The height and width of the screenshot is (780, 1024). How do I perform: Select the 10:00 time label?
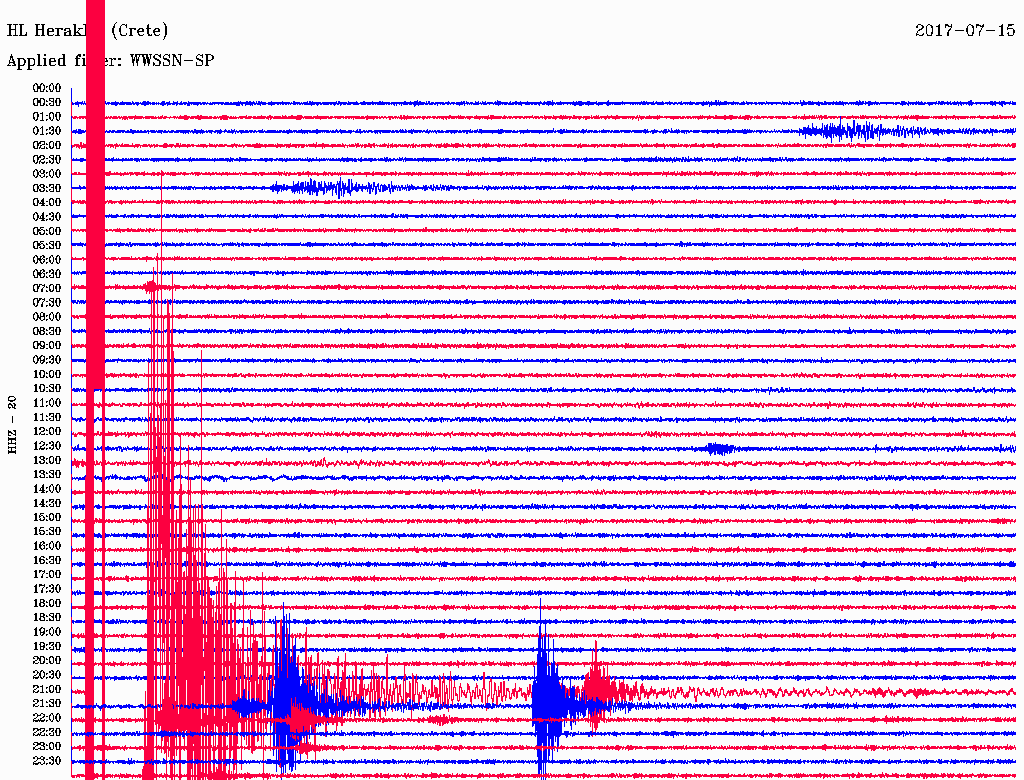46,374
